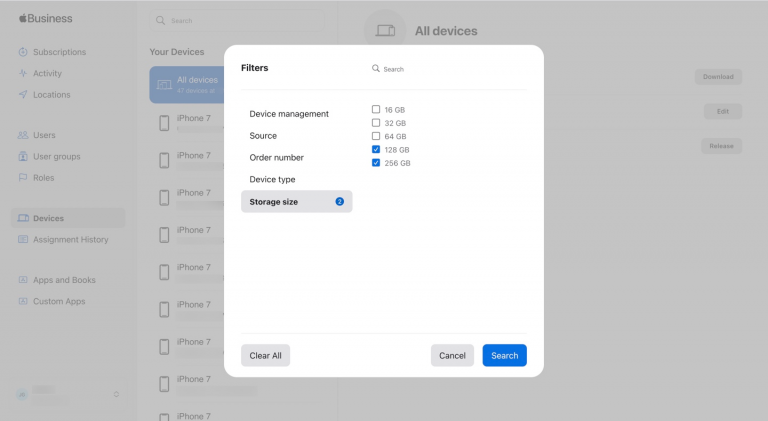This screenshot has height=421, width=768.
Task: Click the Subscriptions icon in sidebar
Action: point(23,52)
